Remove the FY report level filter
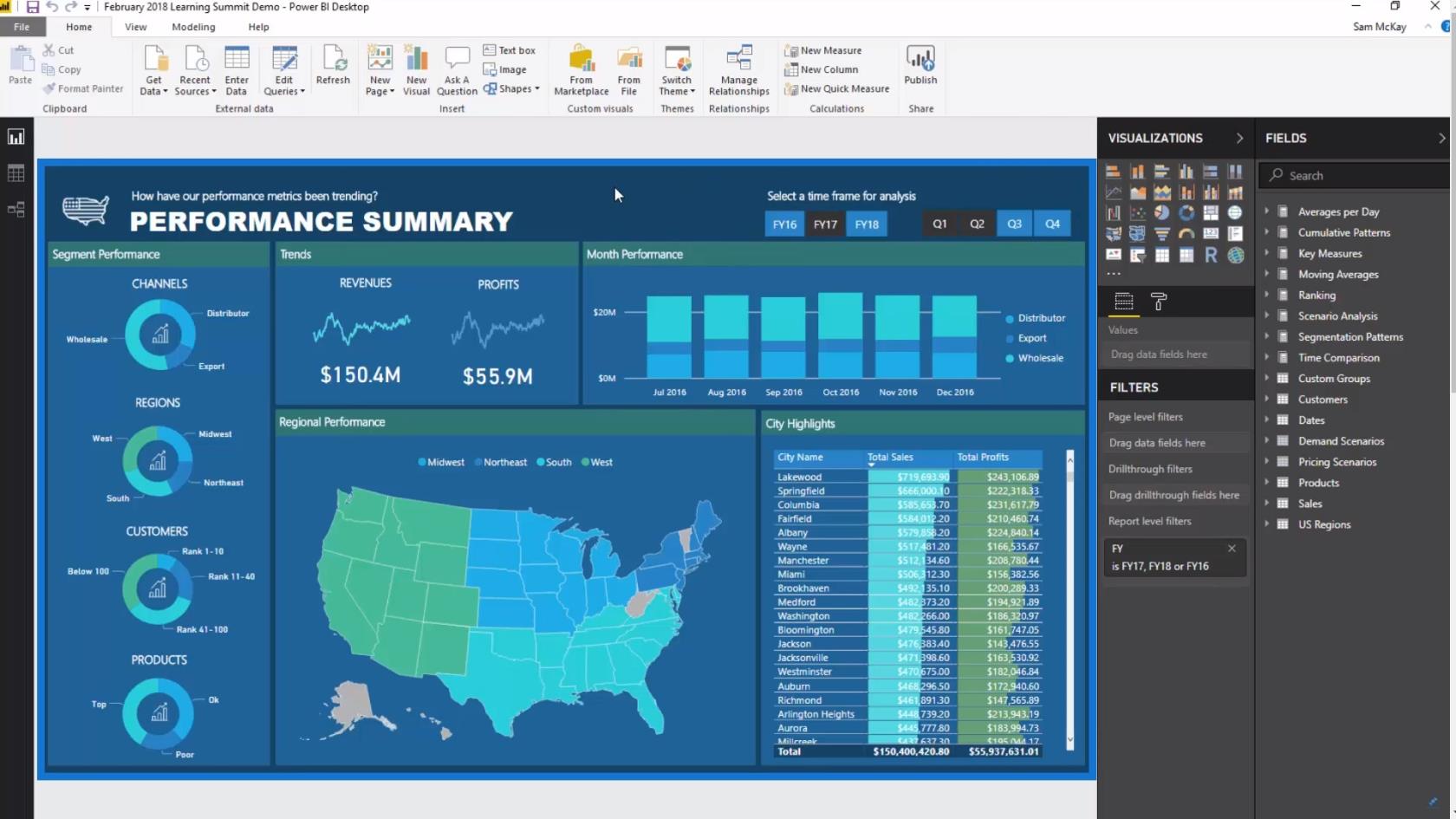The width and height of the screenshot is (1456, 819). coord(1232,548)
